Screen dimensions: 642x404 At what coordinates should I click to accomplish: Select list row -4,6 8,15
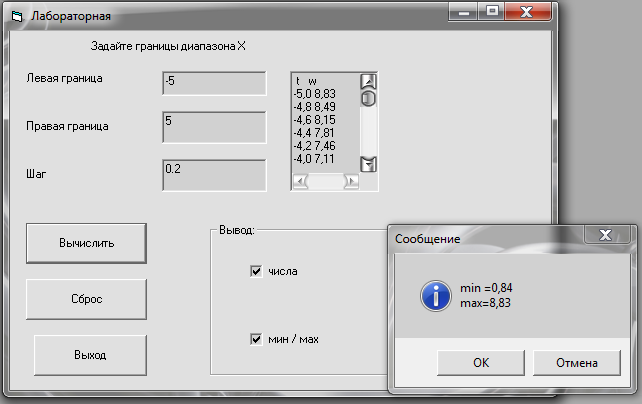(x=314, y=120)
